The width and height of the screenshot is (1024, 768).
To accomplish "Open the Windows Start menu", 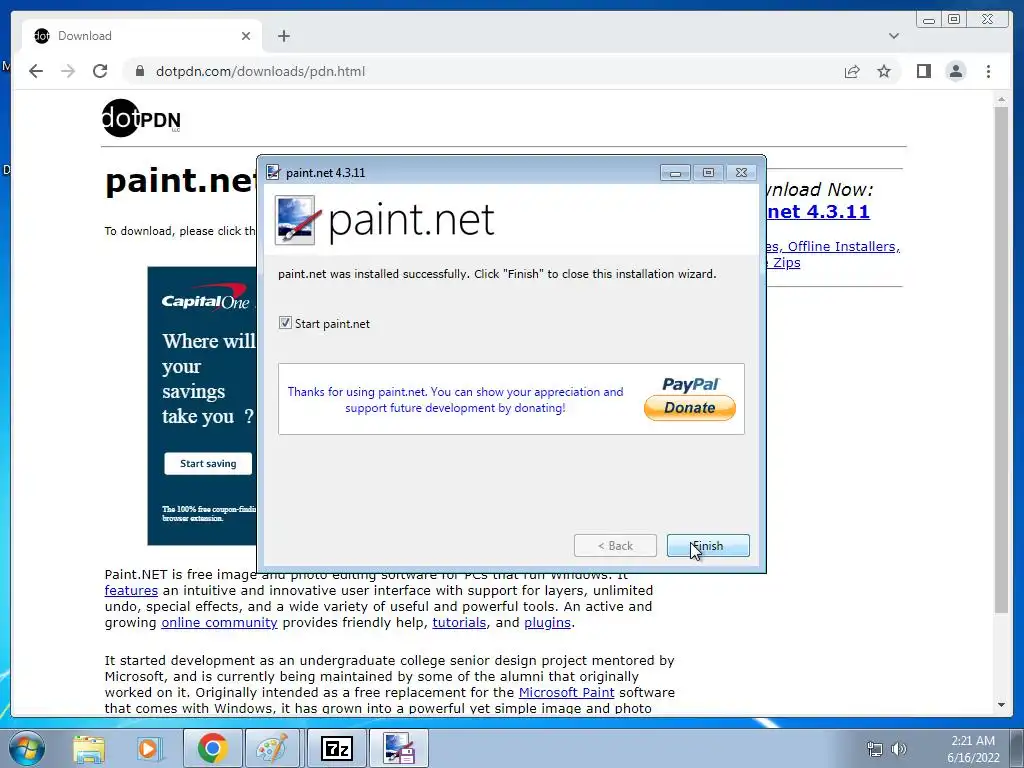I will click(x=27, y=748).
